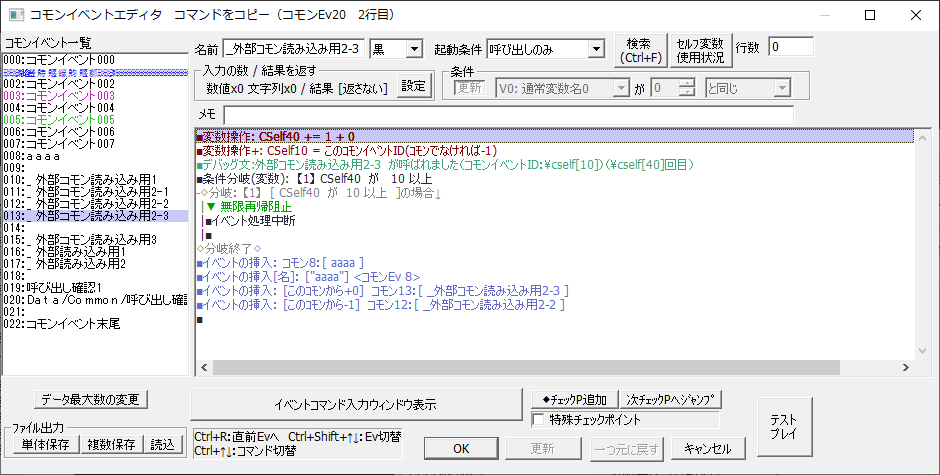Select 004:コモンイベント004 in the list

95,108
